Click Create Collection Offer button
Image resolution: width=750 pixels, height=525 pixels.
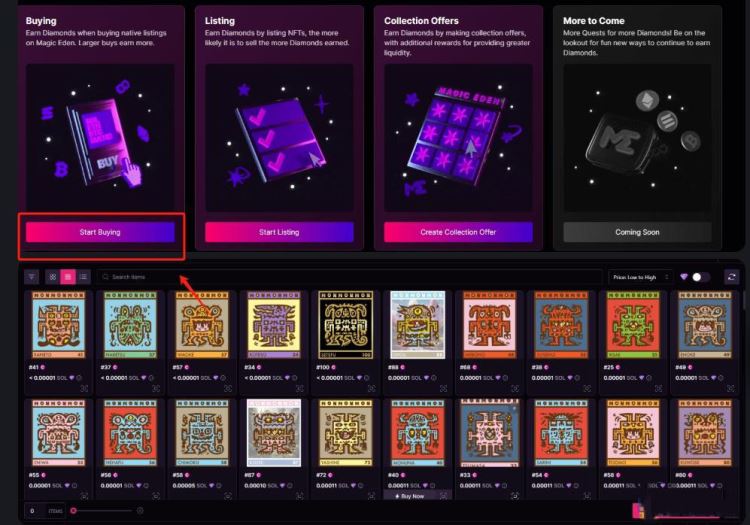pos(458,232)
